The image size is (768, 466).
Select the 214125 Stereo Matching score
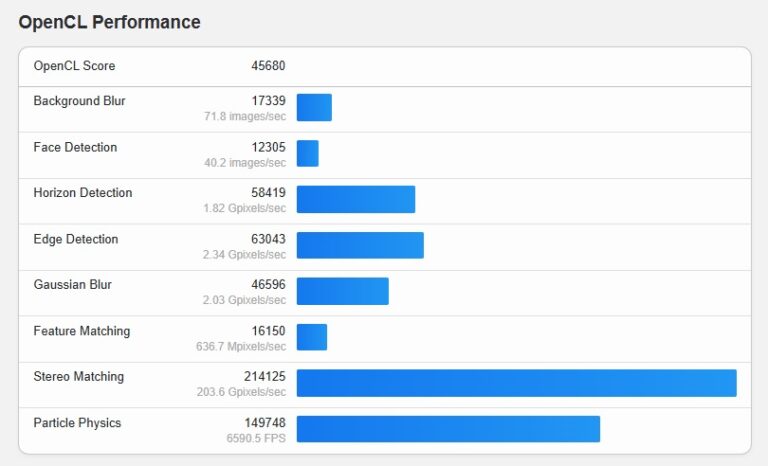coord(265,377)
